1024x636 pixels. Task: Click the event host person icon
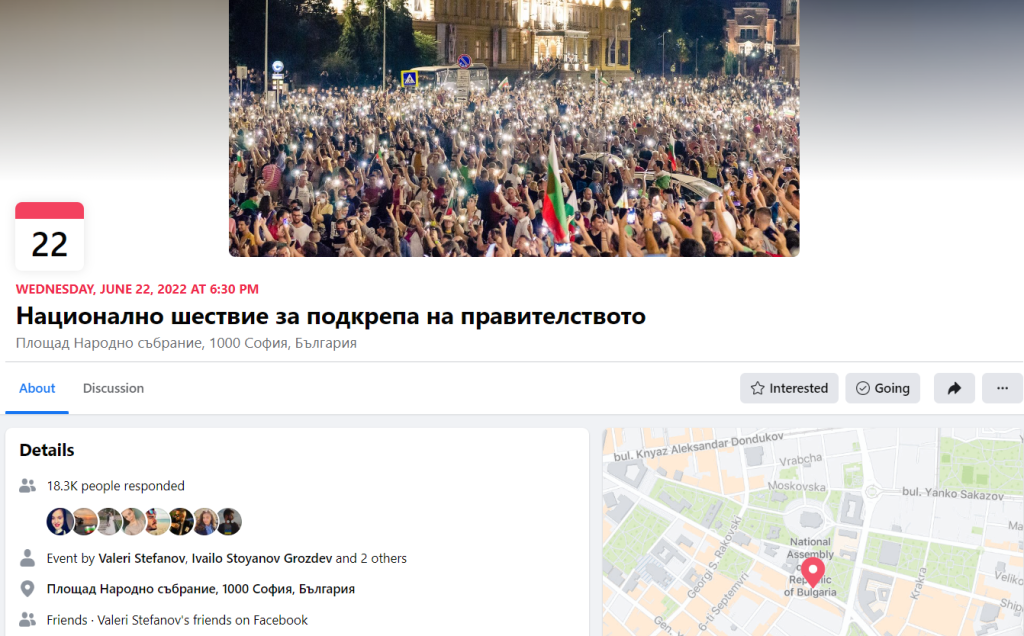(27, 558)
